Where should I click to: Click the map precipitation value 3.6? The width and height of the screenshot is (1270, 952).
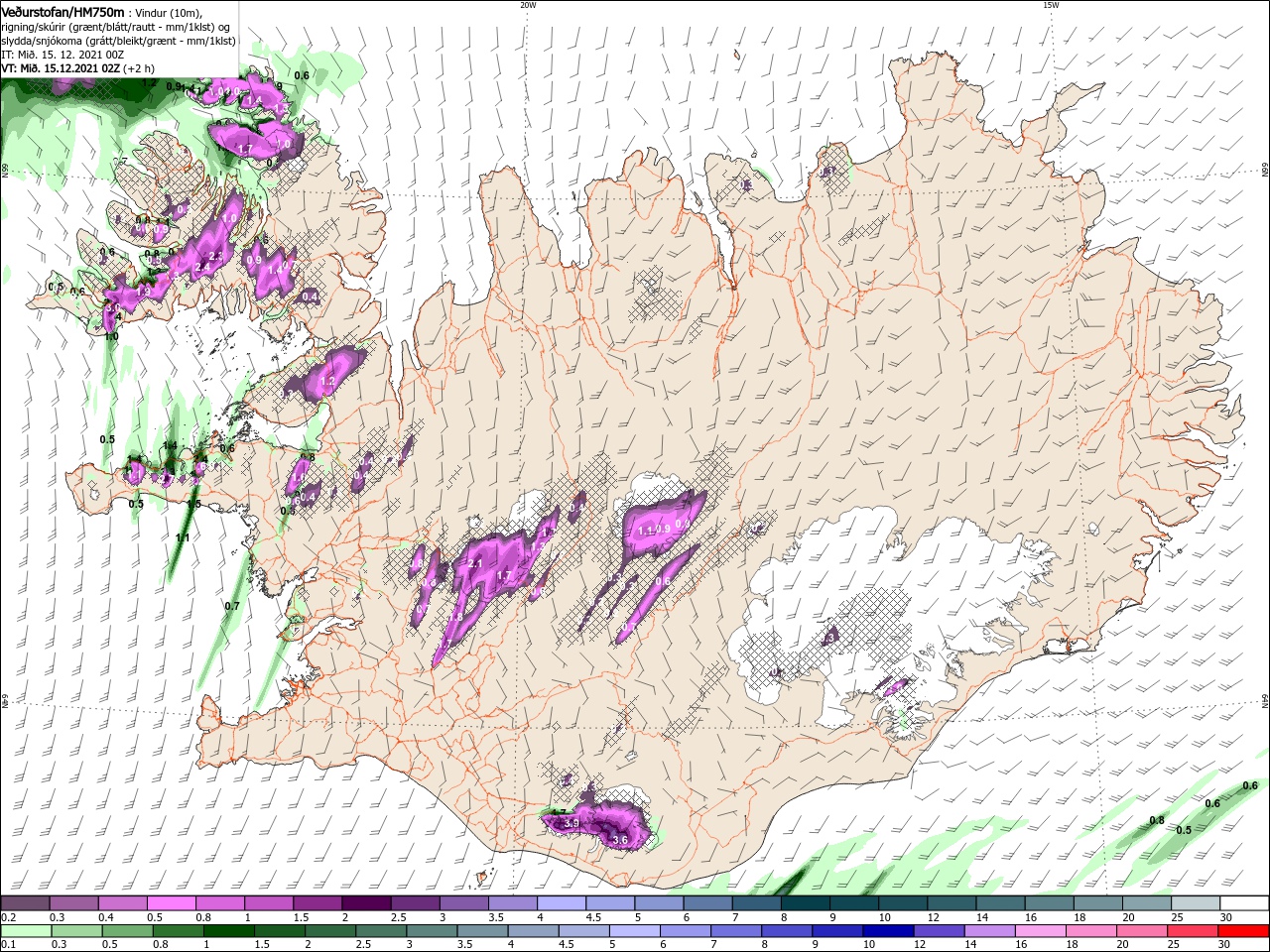click(x=621, y=840)
